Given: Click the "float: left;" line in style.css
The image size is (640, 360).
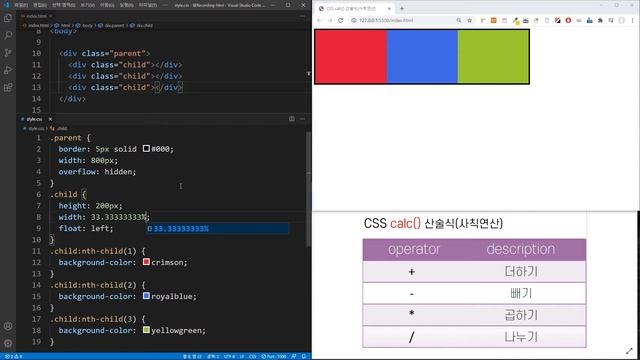Looking at the screenshot, I should click(x=86, y=229).
